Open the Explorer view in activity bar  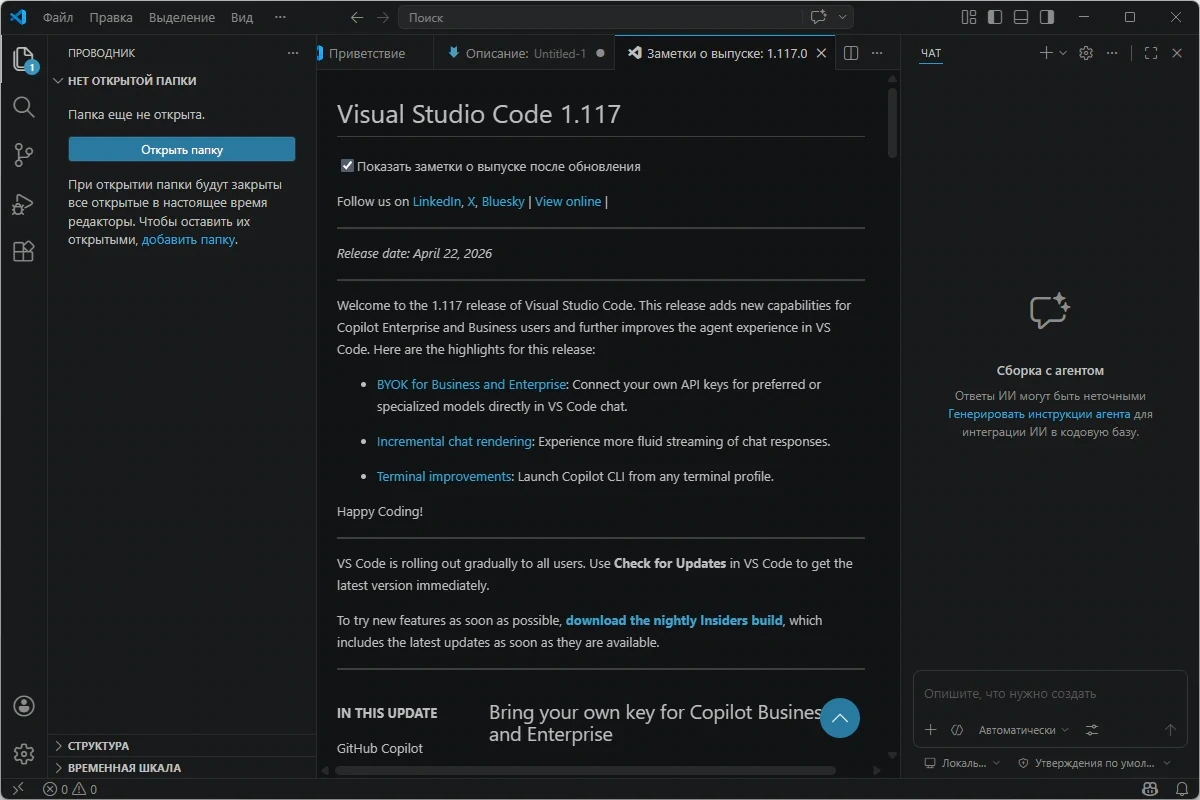pos(24,59)
